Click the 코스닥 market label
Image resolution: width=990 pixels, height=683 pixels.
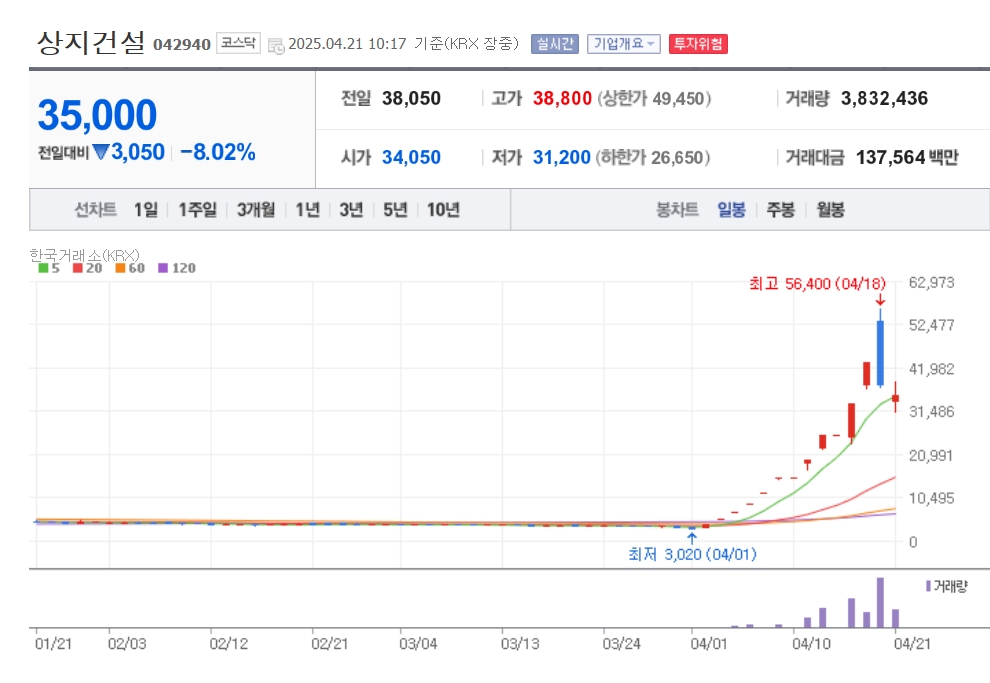pos(238,43)
